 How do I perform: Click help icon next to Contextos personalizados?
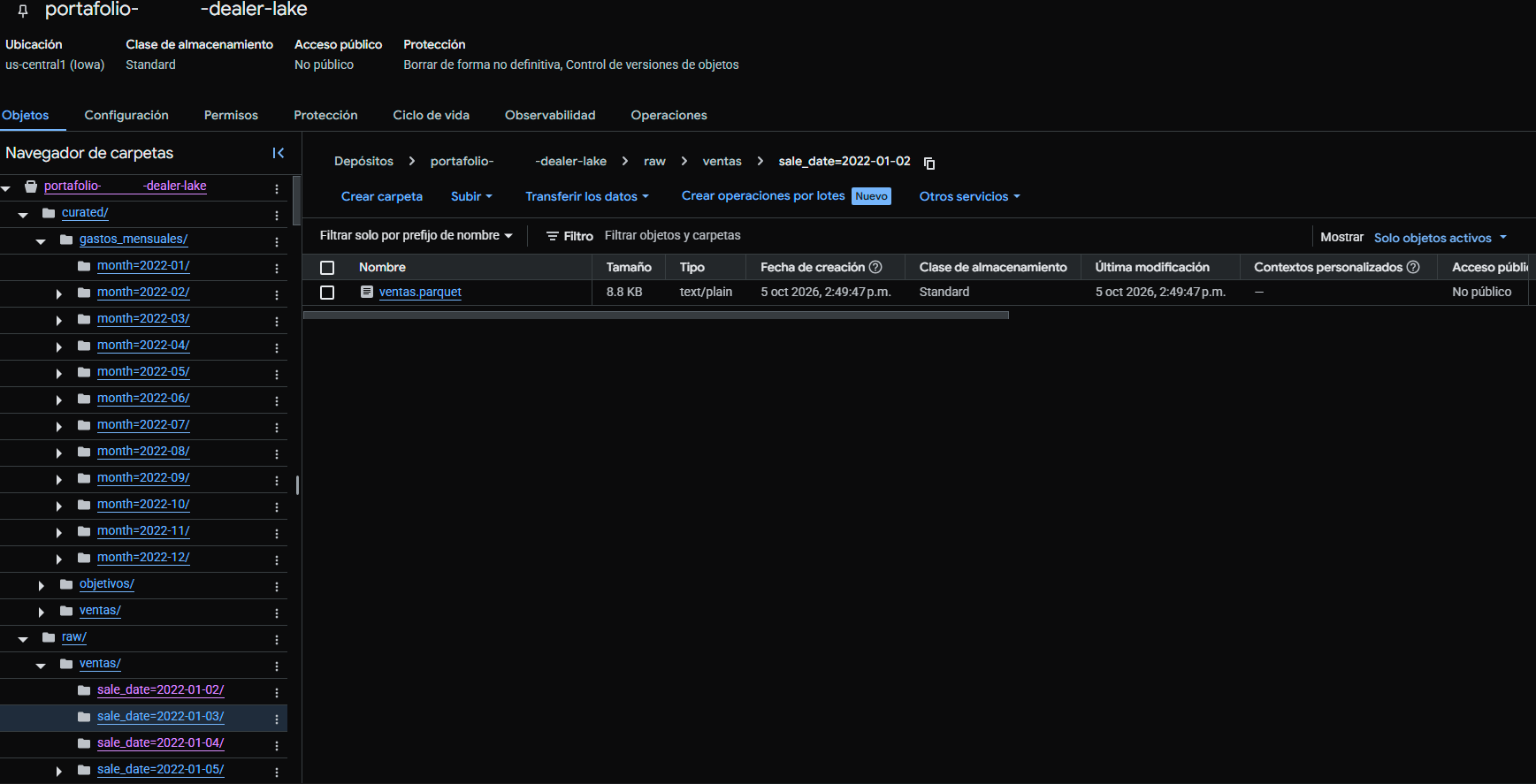point(1413,267)
